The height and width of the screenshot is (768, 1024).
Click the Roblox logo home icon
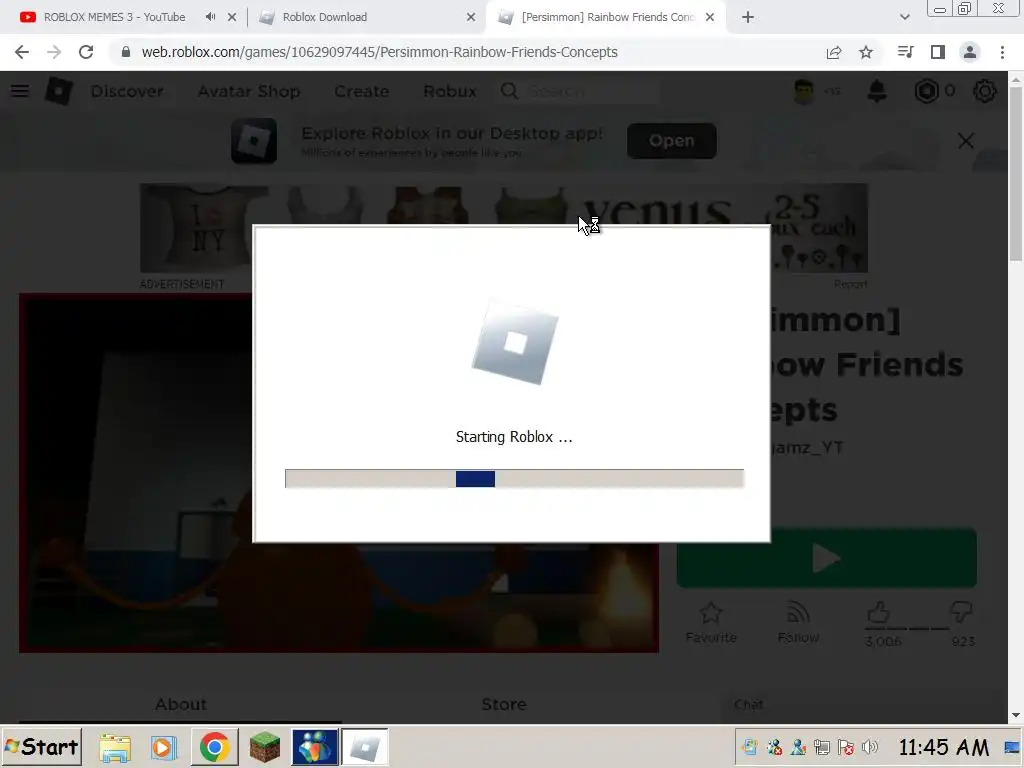tap(59, 91)
